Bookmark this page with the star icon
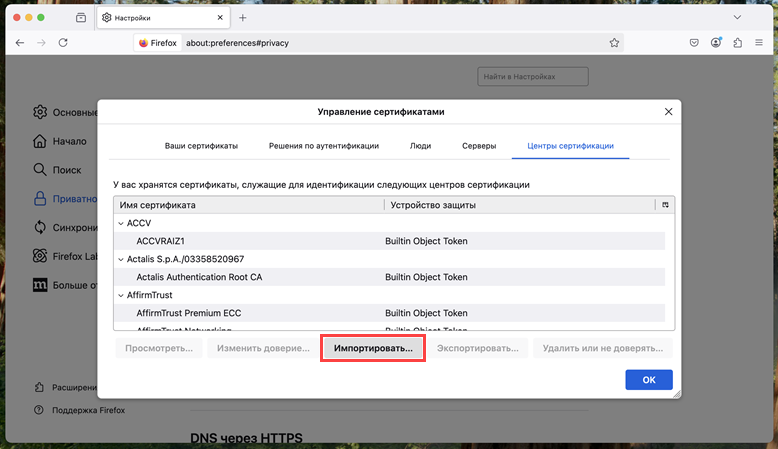778x449 pixels. tap(614, 43)
